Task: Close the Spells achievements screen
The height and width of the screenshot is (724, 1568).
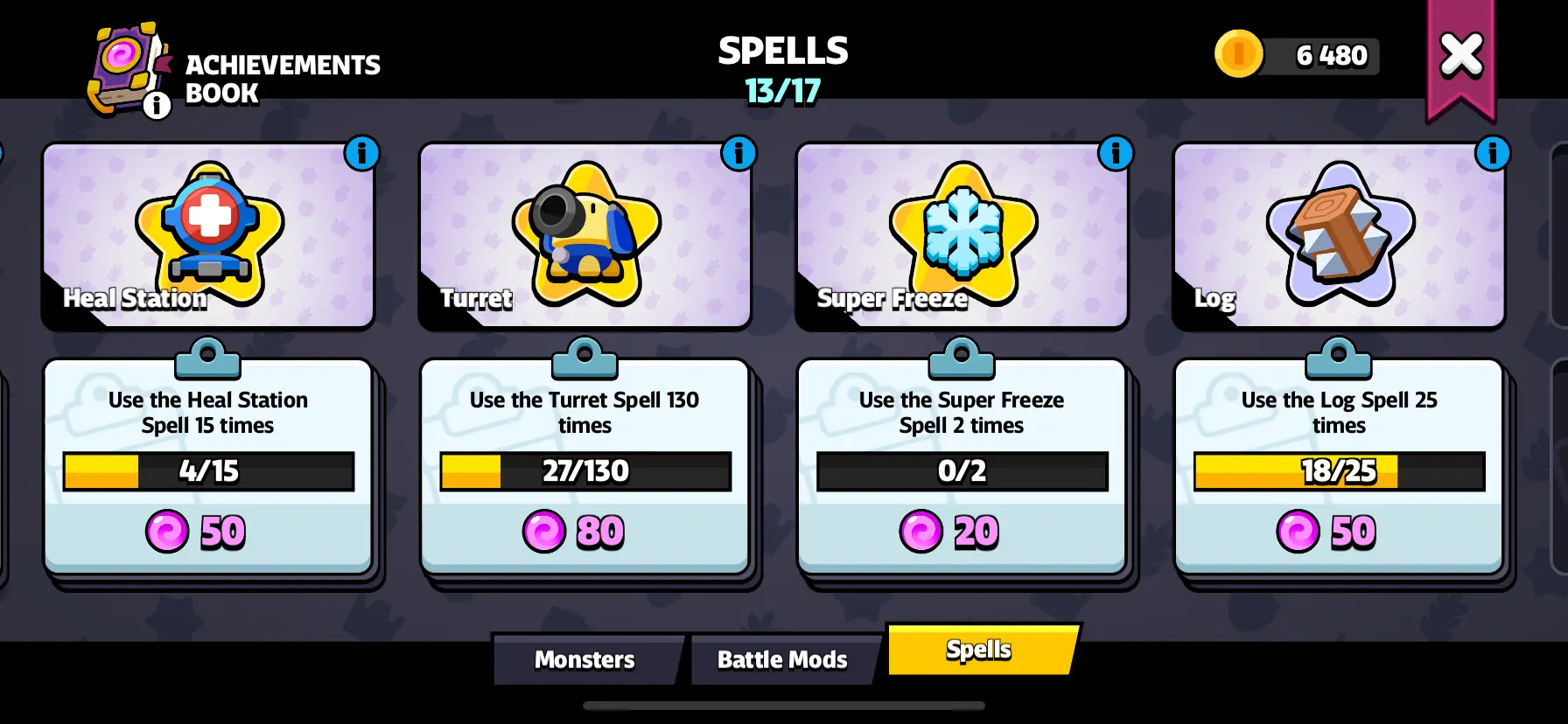Action: click(1461, 56)
